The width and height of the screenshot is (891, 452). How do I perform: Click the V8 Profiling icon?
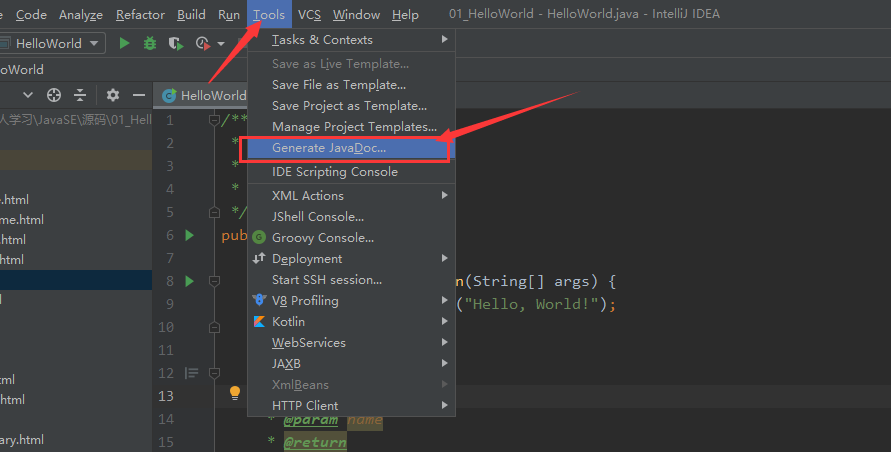[x=259, y=300]
